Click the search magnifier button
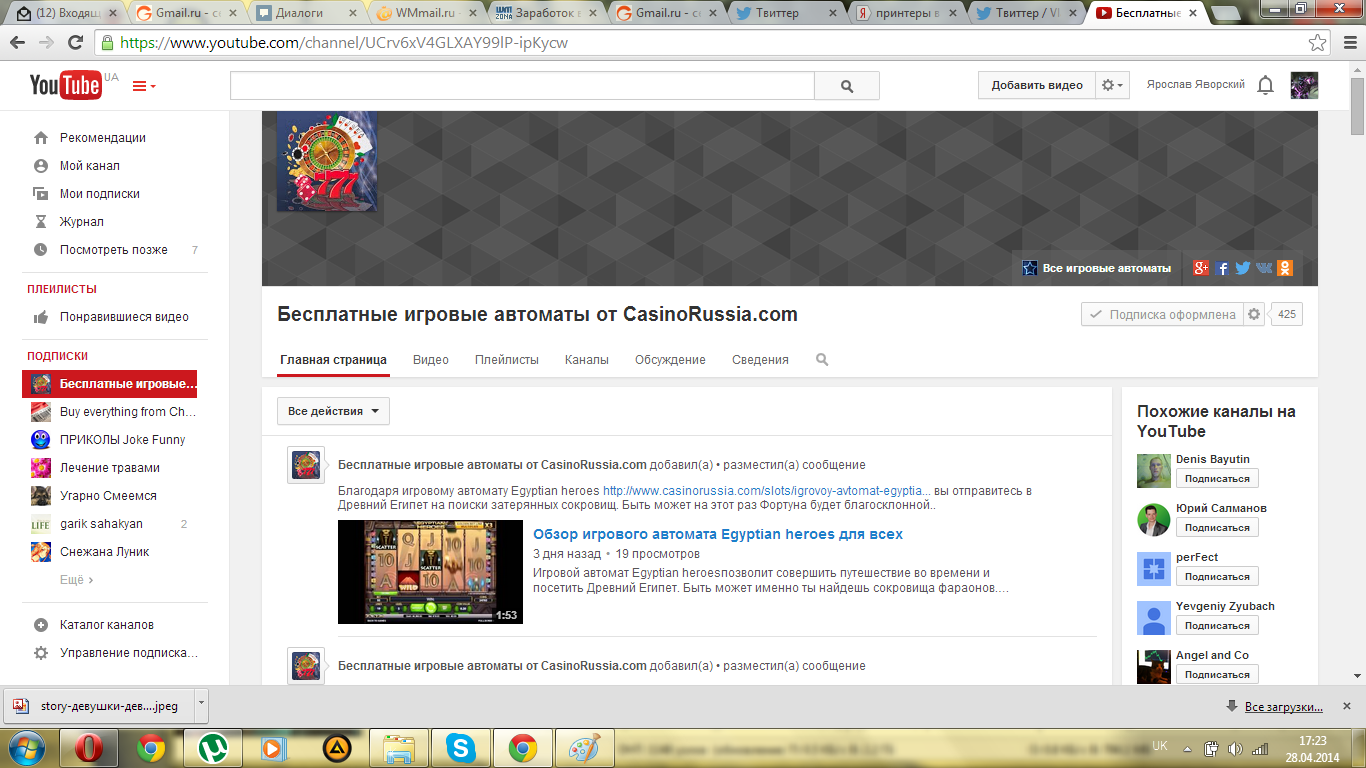1366x768 pixels. click(847, 86)
